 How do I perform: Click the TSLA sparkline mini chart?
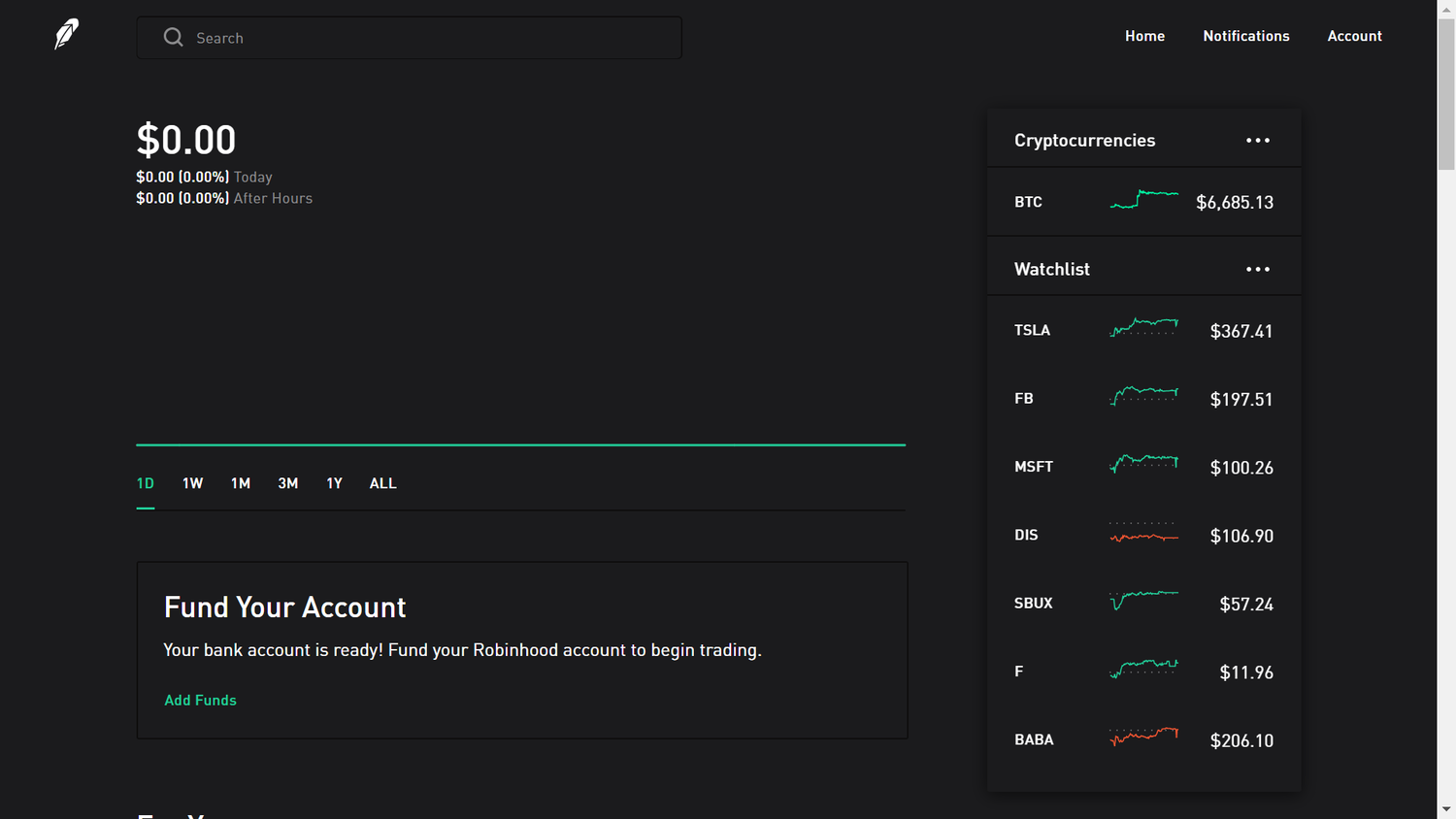coord(1144,327)
